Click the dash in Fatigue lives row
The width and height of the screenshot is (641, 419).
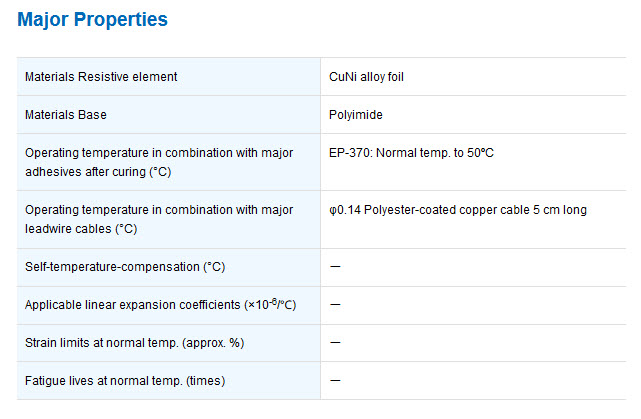(x=335, y=380)
